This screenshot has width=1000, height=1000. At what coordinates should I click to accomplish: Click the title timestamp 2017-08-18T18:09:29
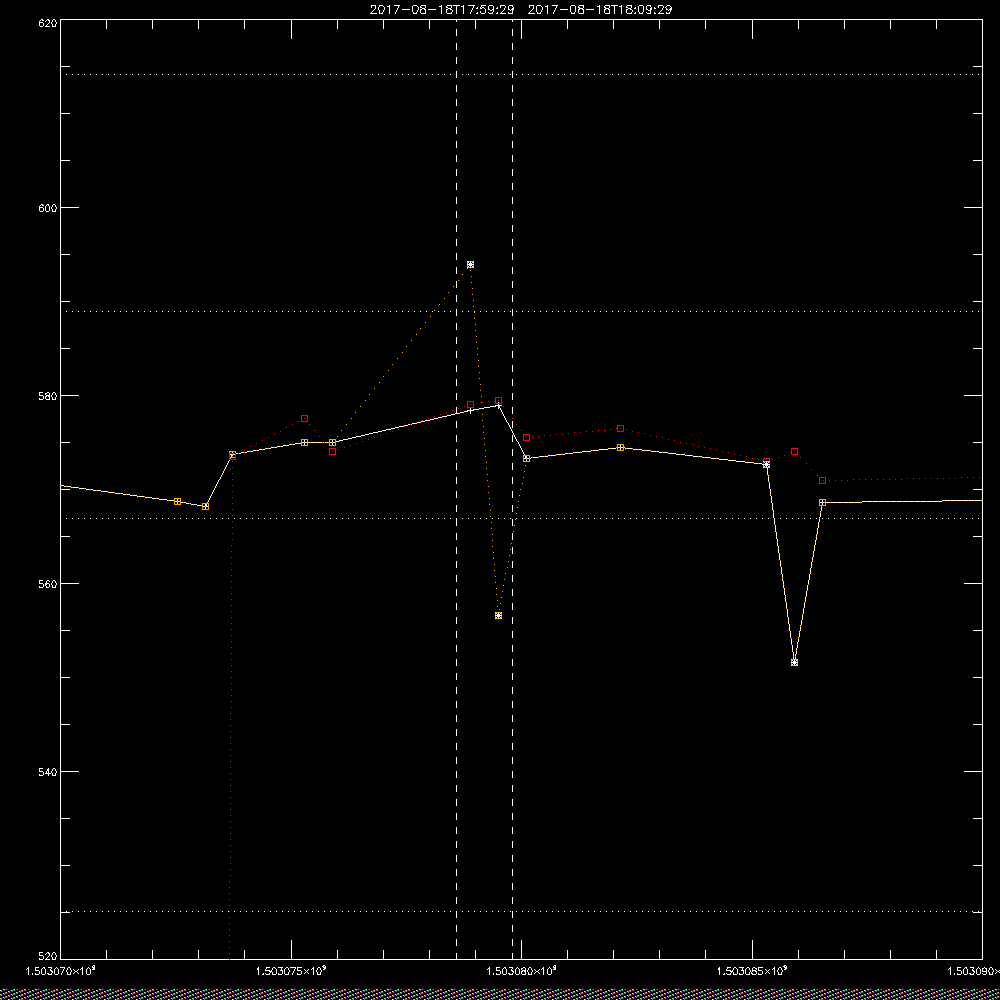pos(600,10)
